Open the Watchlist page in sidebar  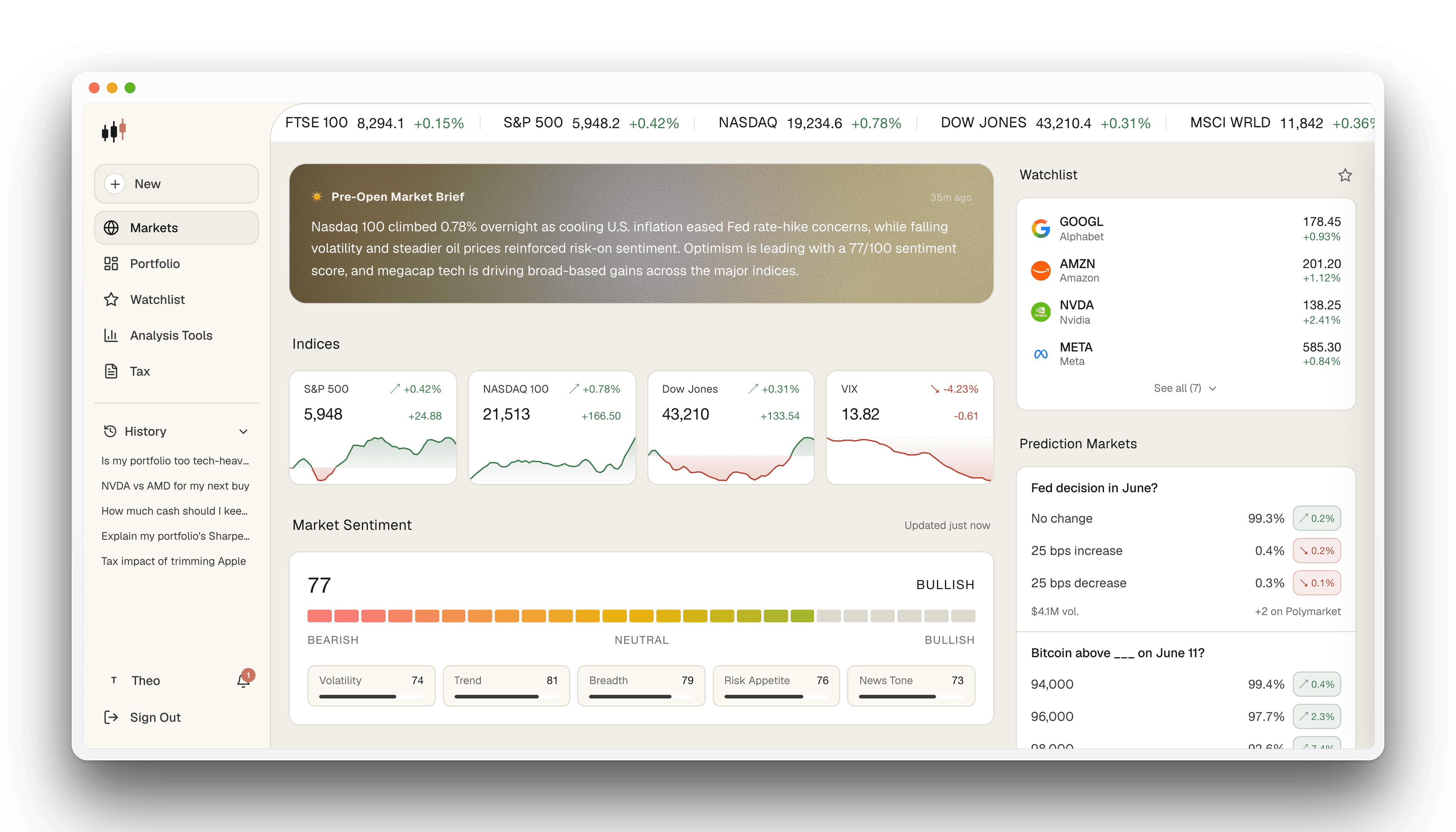pos(177,300)
